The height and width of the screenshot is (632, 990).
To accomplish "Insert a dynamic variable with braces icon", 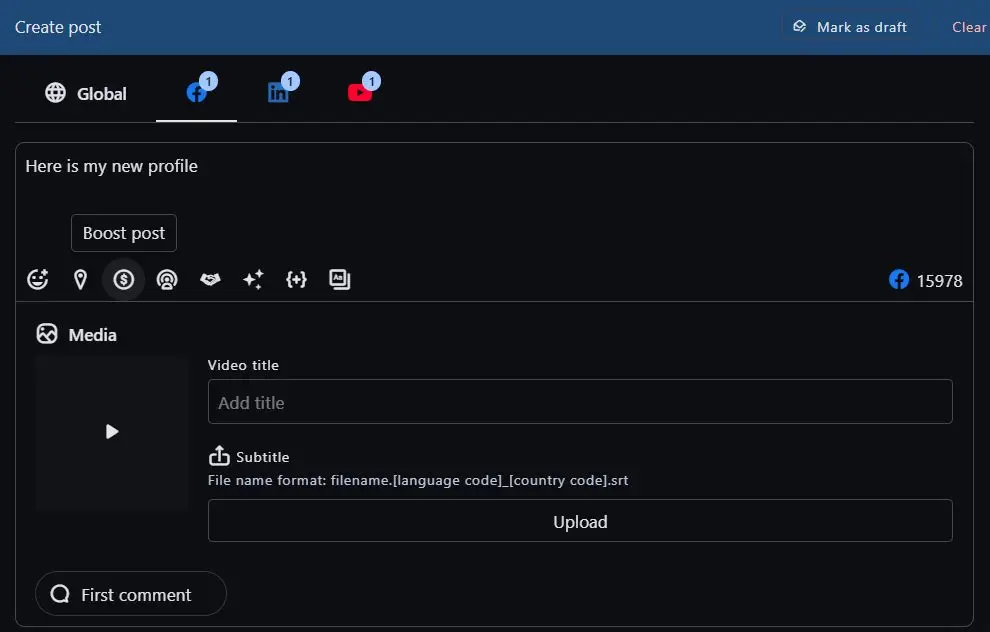I will 296,279.
